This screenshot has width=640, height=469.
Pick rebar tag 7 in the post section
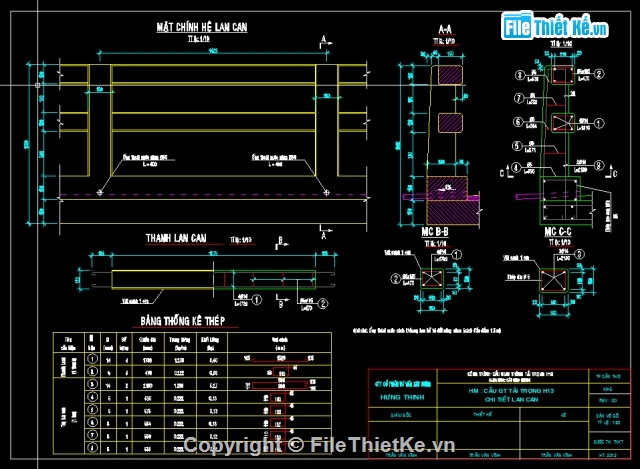[x=519, y=98]
